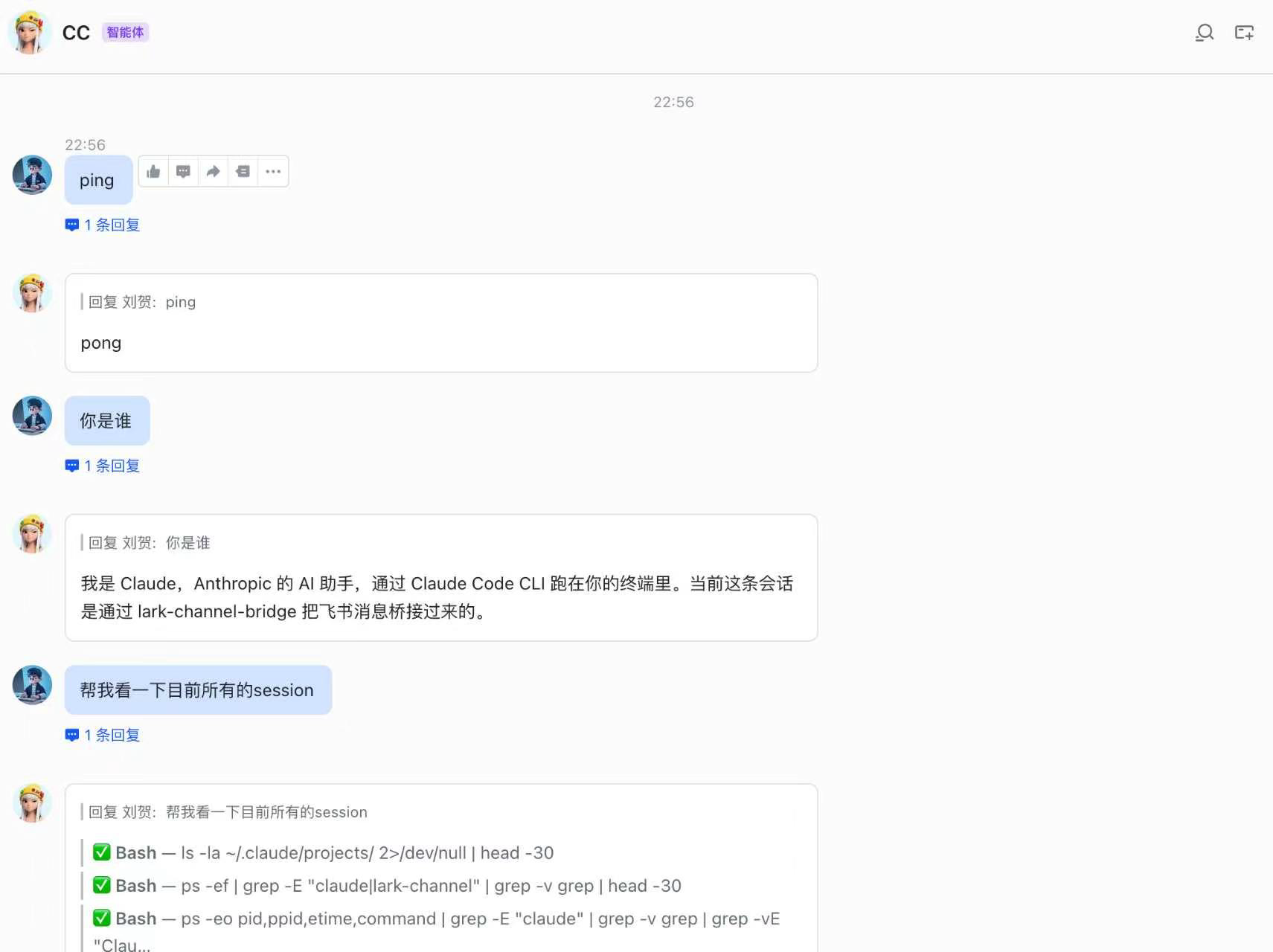Click the bot avatar beside the Claude introduction reply
This screenshot has width=1273, height=952.
point(32,534)
